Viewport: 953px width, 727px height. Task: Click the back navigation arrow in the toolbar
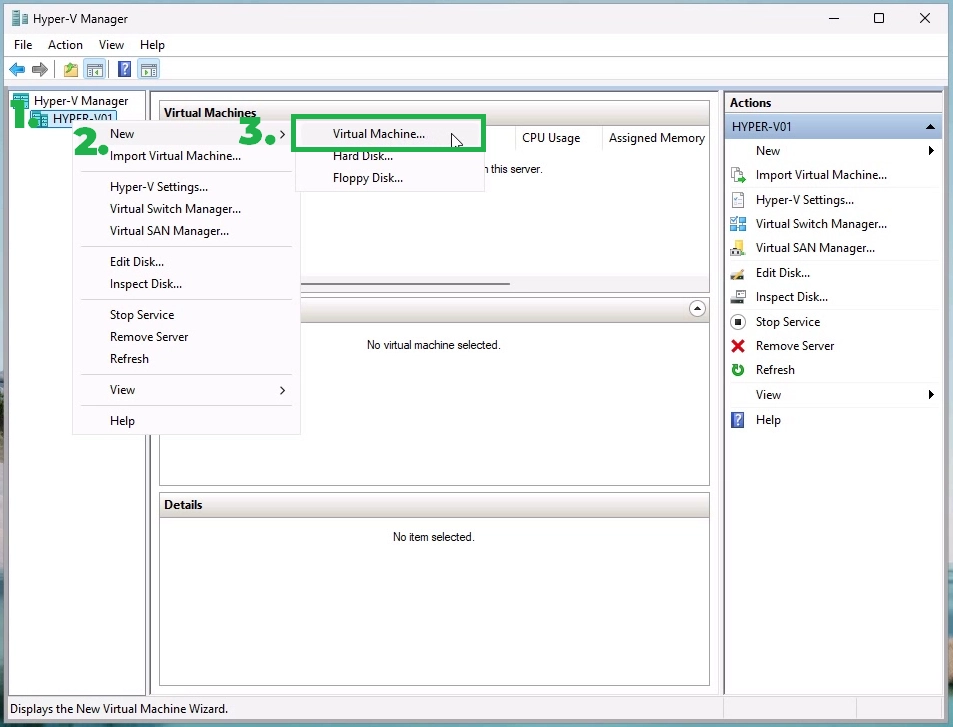pos(16,68)
